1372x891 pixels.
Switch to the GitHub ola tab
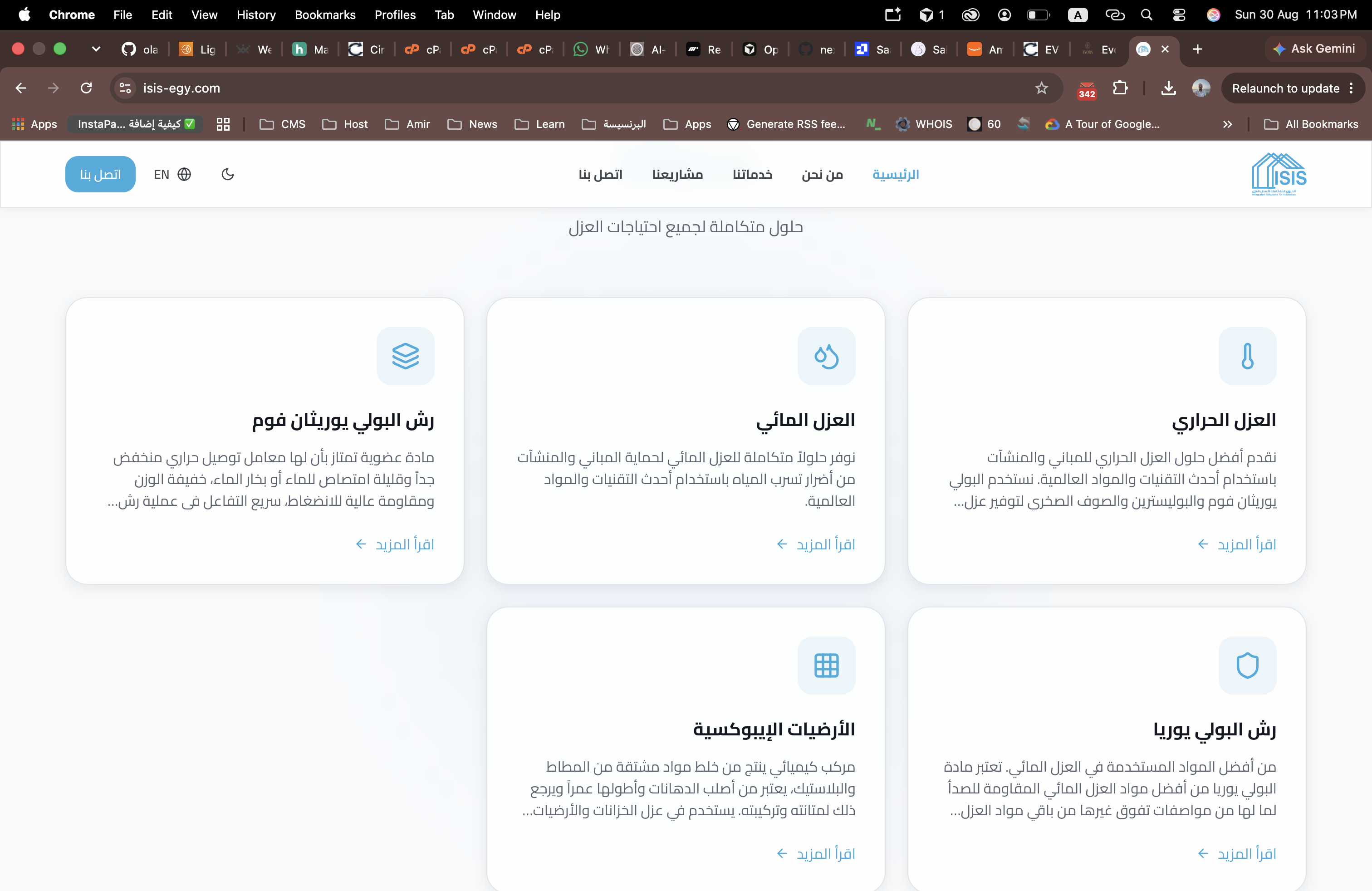tap(140, 49)
